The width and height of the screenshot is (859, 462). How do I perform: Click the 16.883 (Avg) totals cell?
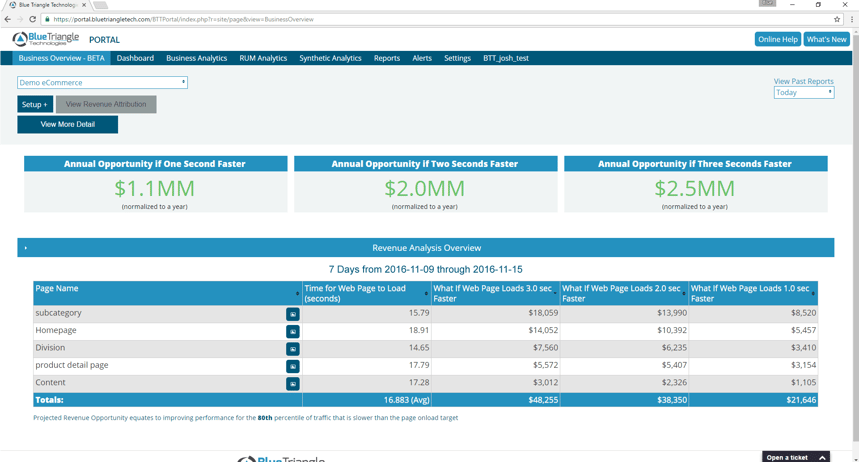point(366,400)
